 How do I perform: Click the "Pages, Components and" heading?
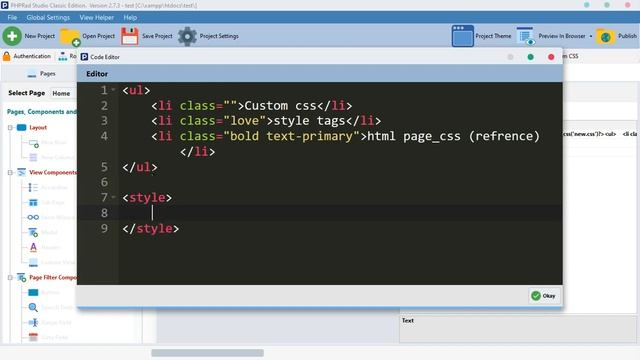(42, 111)
